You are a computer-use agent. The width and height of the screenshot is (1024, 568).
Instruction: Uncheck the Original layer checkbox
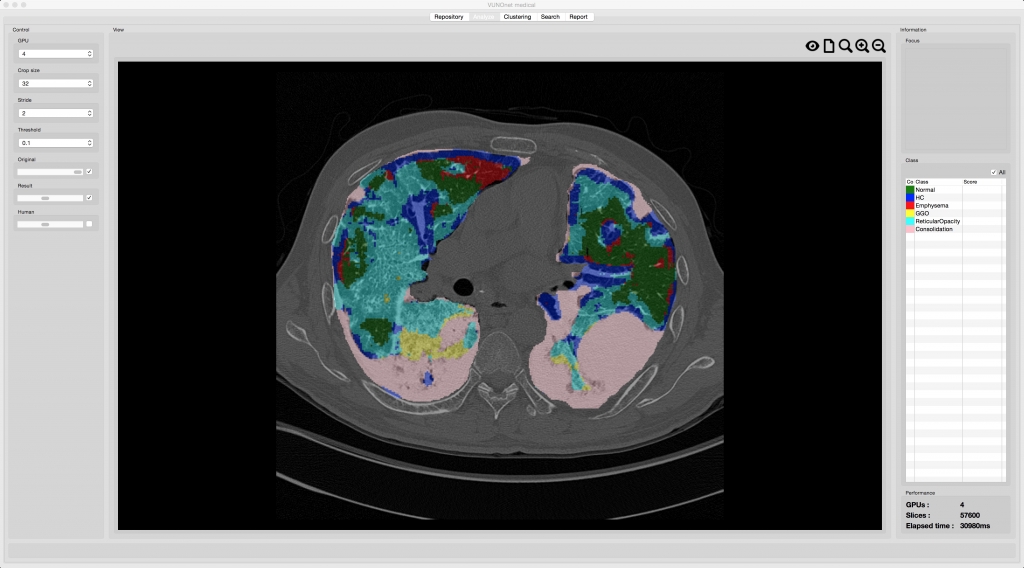[x=89, y=172]
